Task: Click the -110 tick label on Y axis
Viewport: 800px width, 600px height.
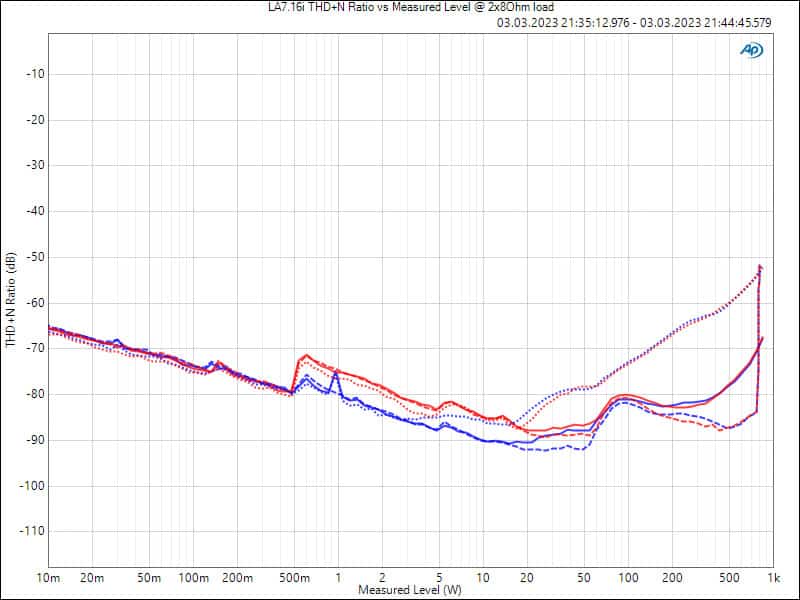Action: (x=26, y=532)
